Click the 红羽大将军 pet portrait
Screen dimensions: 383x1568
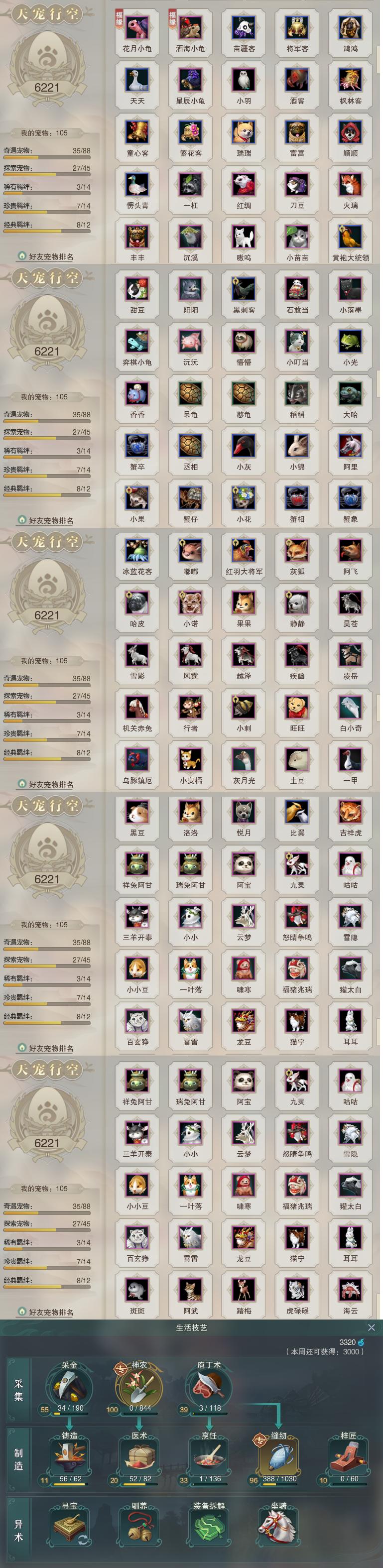click(x=244, y=555)
